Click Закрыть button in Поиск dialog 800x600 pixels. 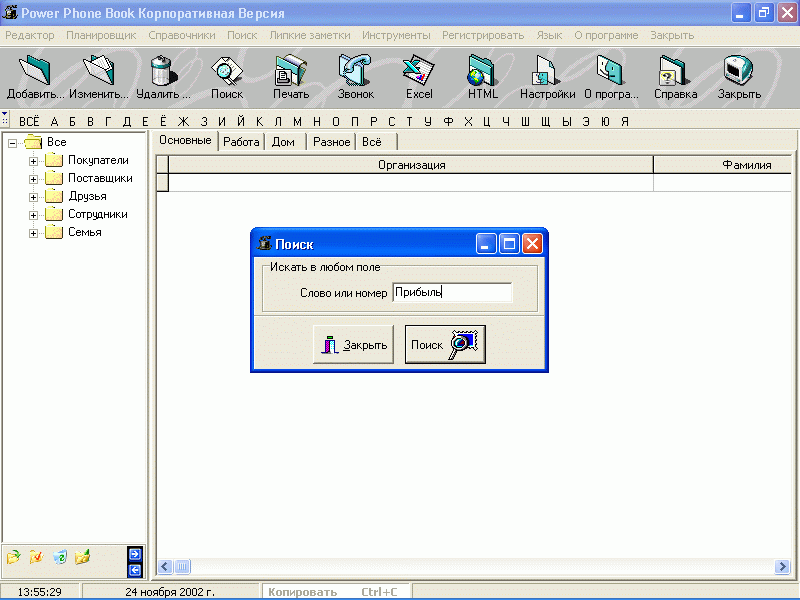click(x=353, y=344)
